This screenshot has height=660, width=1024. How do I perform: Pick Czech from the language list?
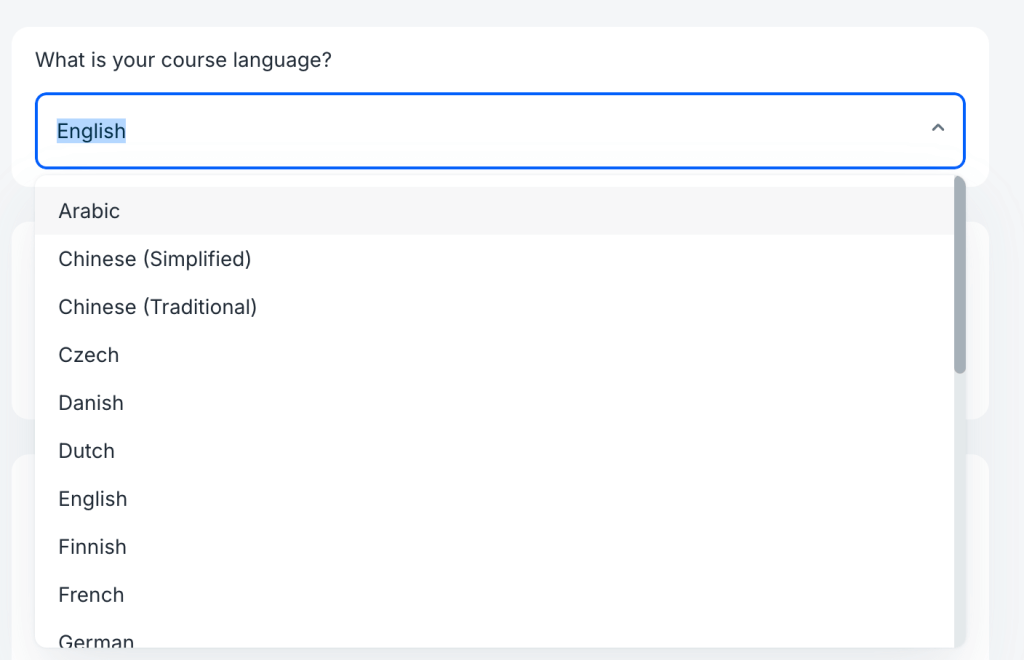[x=88, y=355]
